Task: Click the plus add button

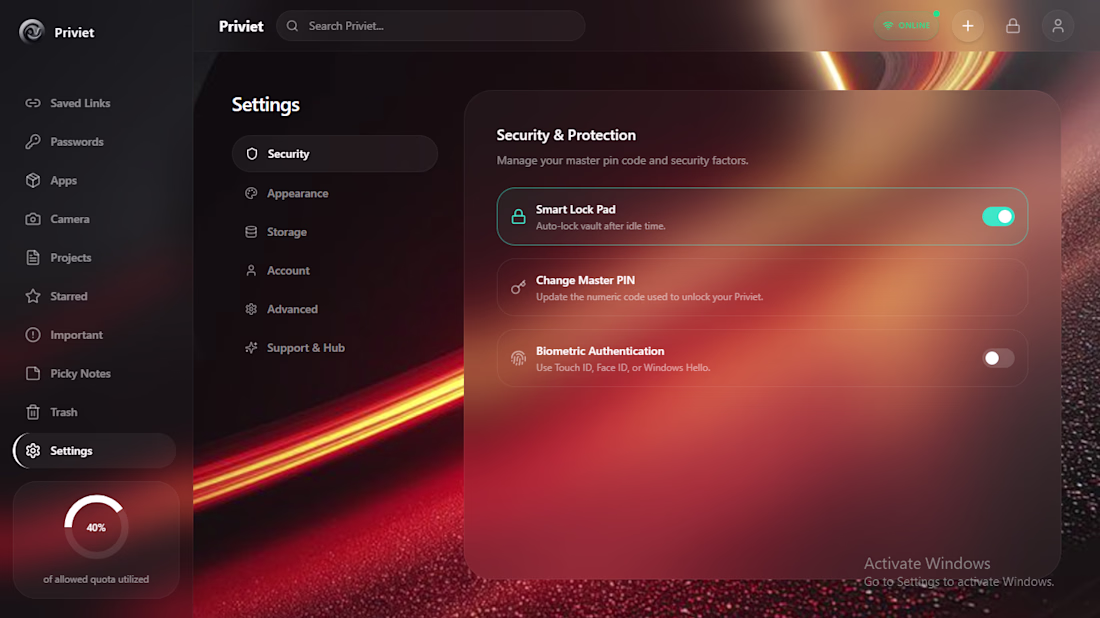Action: click(967, 26)
